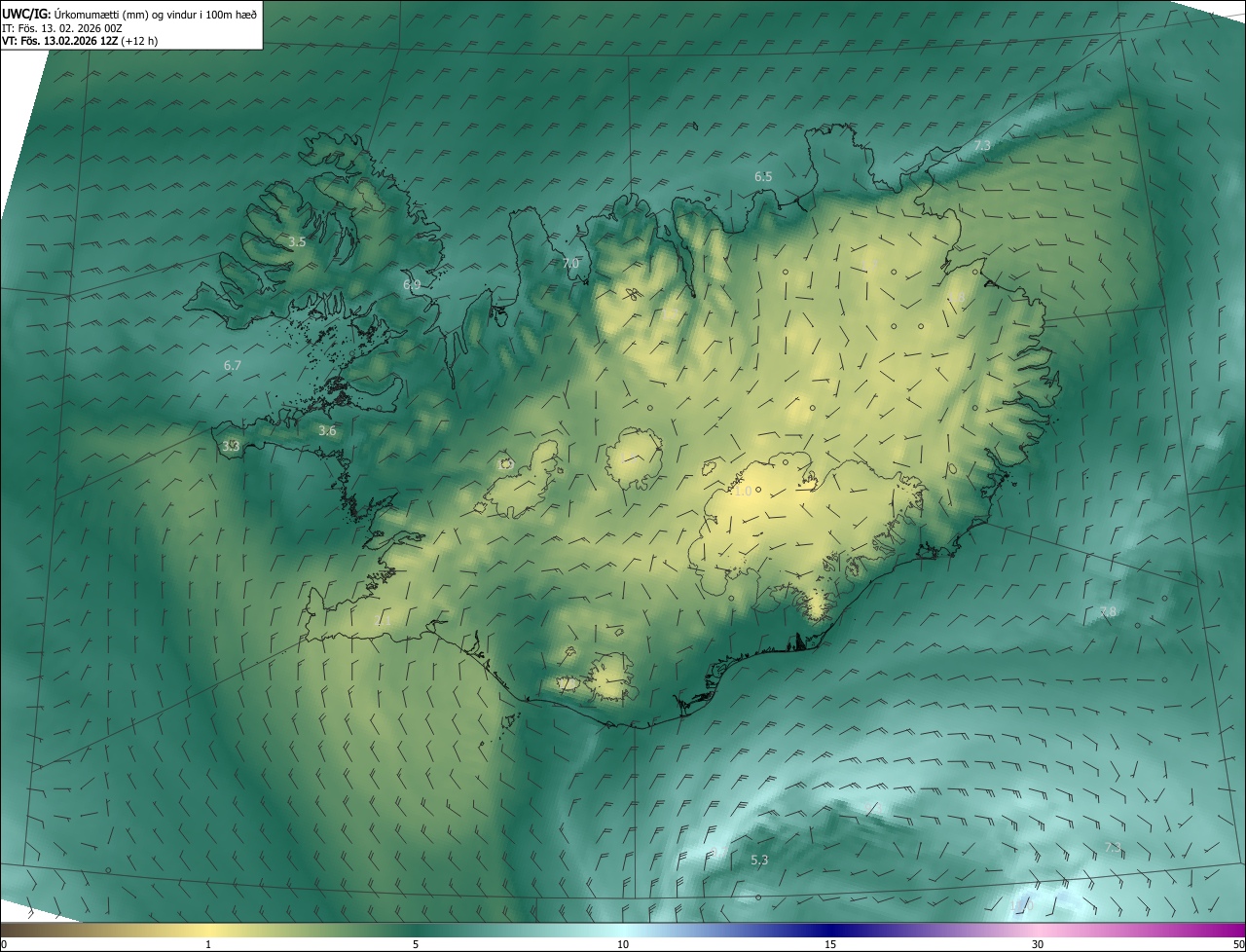
Task: Click the colour scale tick labelled 5
Action: pyautogui.click(x=416, y=944)
